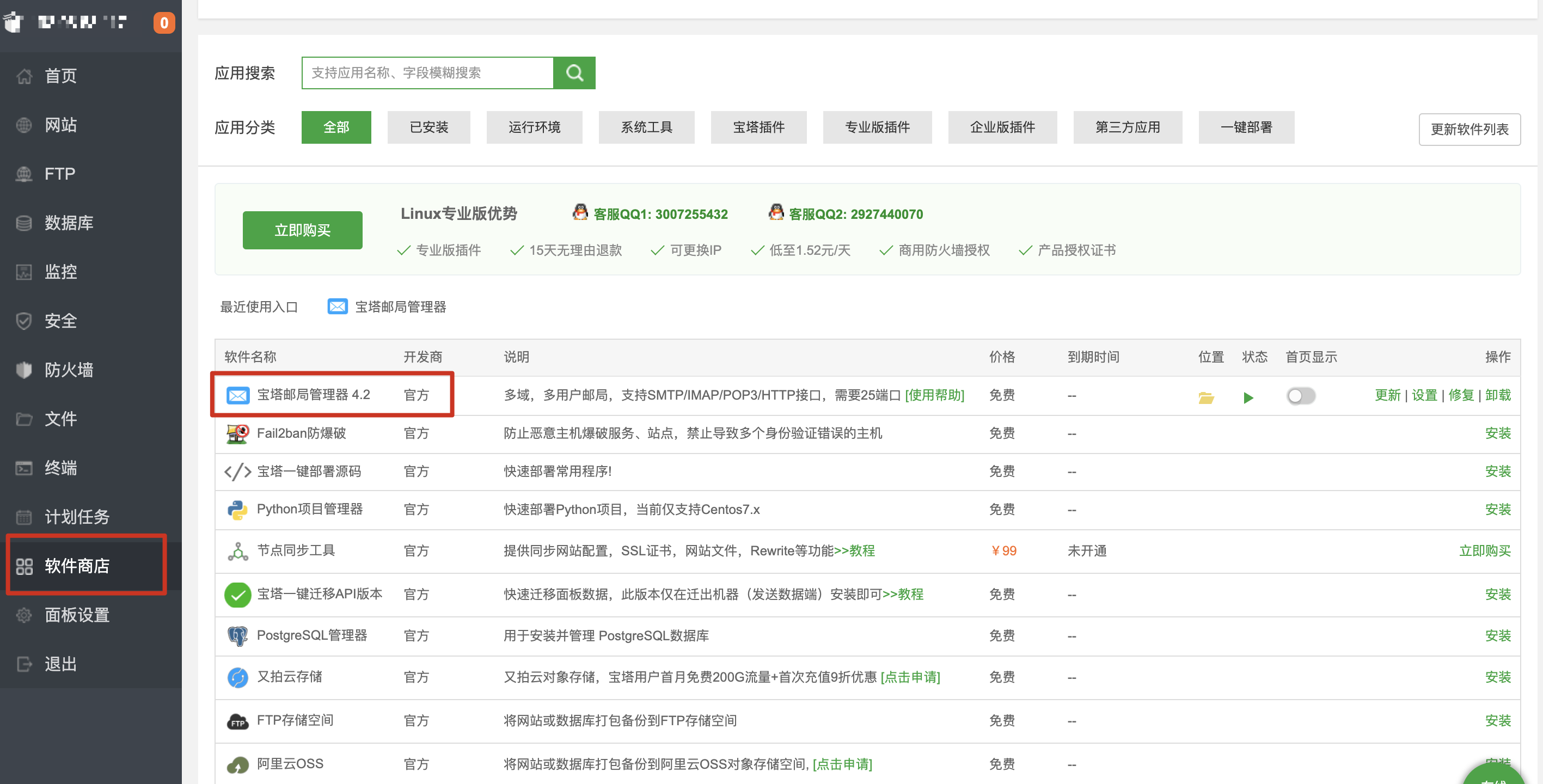
Task: Select the 宝塔插件 category tab
Action: tap(758, 127)
